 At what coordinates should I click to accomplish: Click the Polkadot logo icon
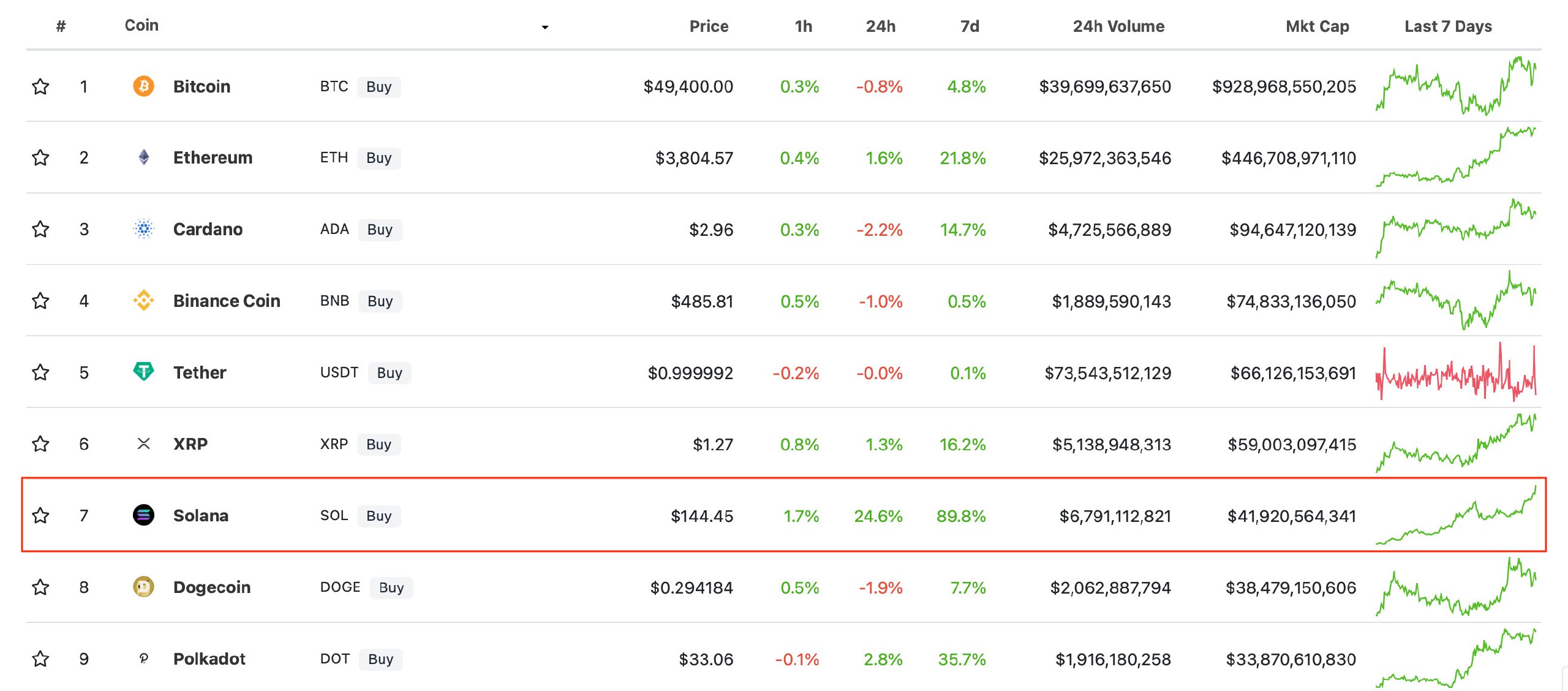(x=143, y=659)
